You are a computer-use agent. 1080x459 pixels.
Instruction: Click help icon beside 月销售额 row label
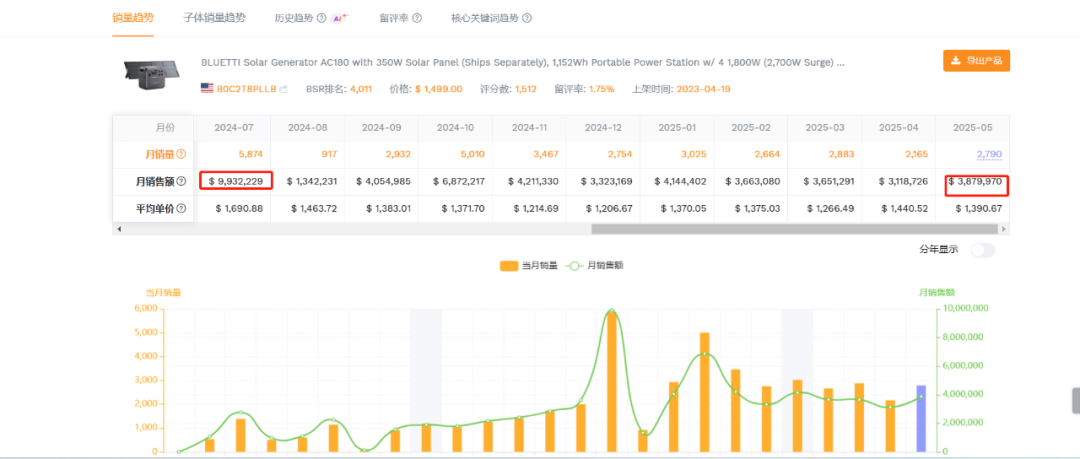[181, 181]
